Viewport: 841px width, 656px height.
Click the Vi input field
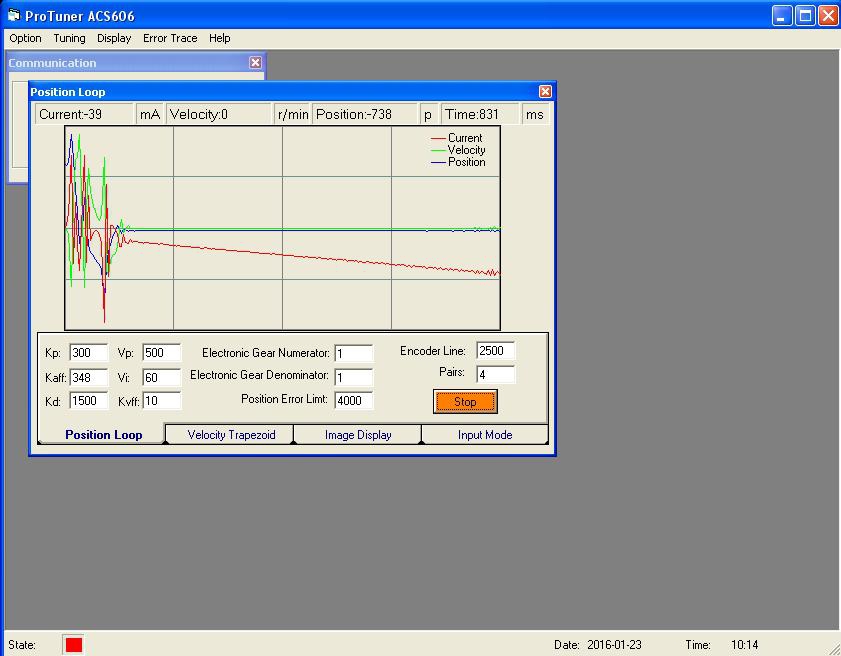click(161, 378)
